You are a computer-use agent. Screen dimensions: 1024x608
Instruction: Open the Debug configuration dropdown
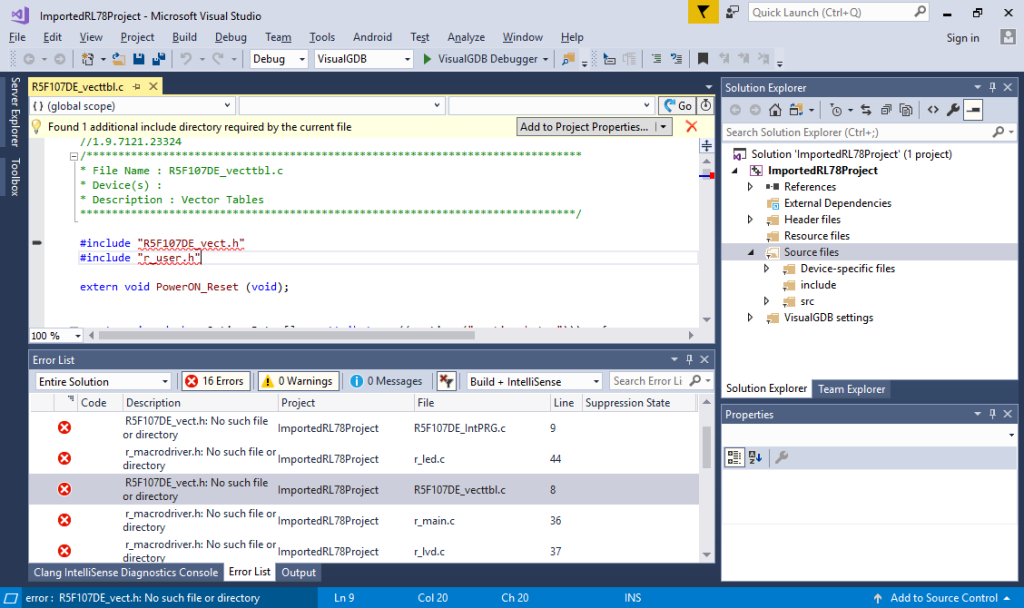(x=278, y=59)
